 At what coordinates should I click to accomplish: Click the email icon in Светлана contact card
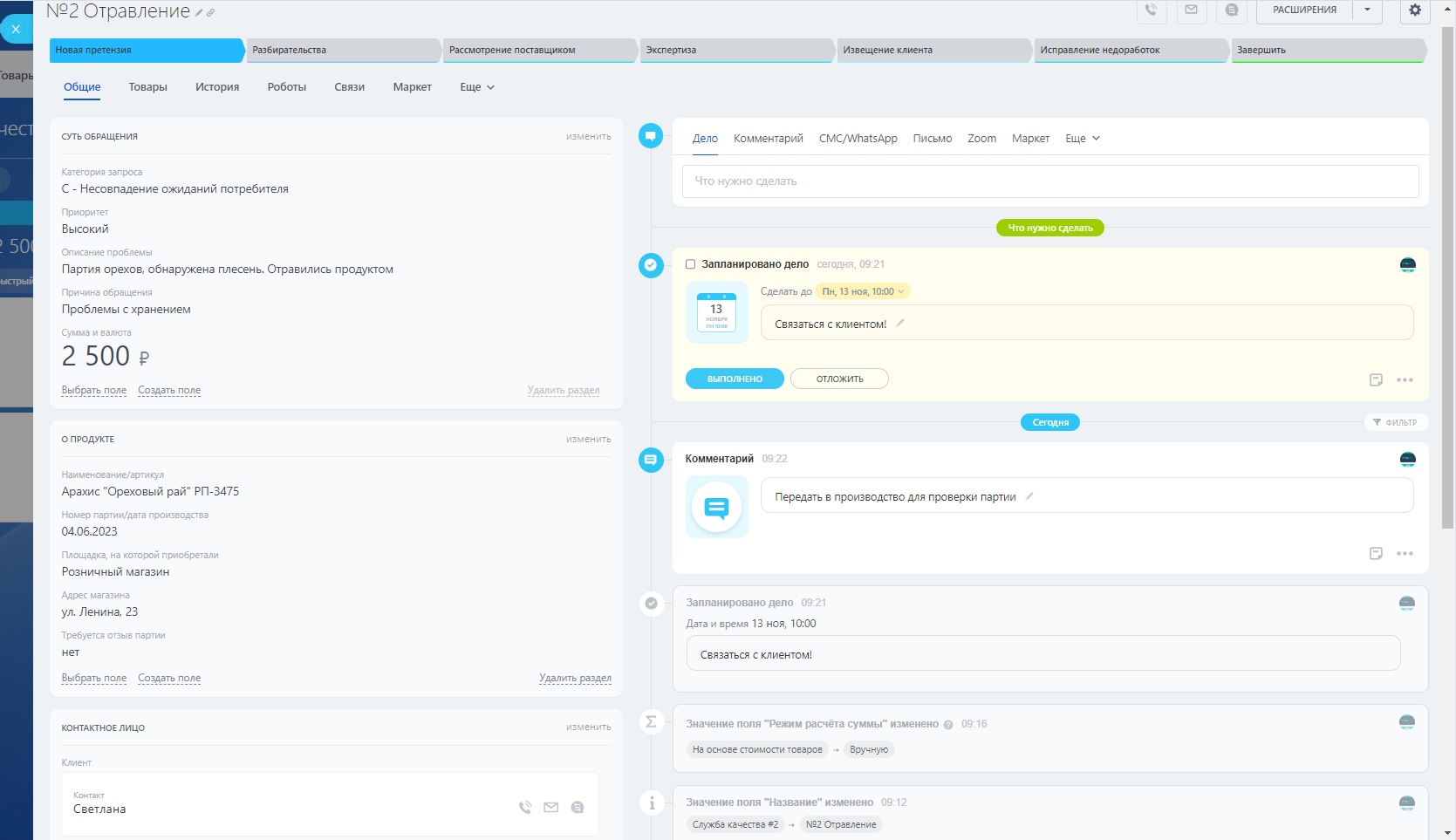click(x=550, y=808)
